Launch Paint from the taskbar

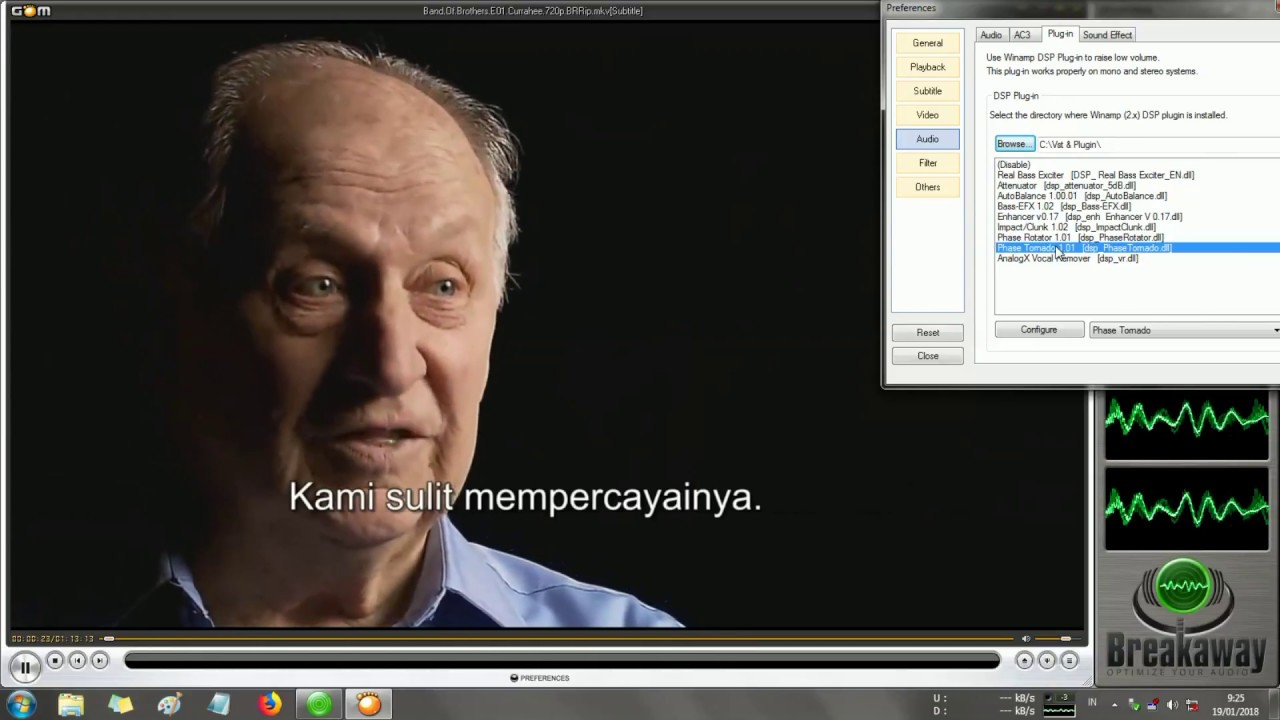click(x=170, y=704)
